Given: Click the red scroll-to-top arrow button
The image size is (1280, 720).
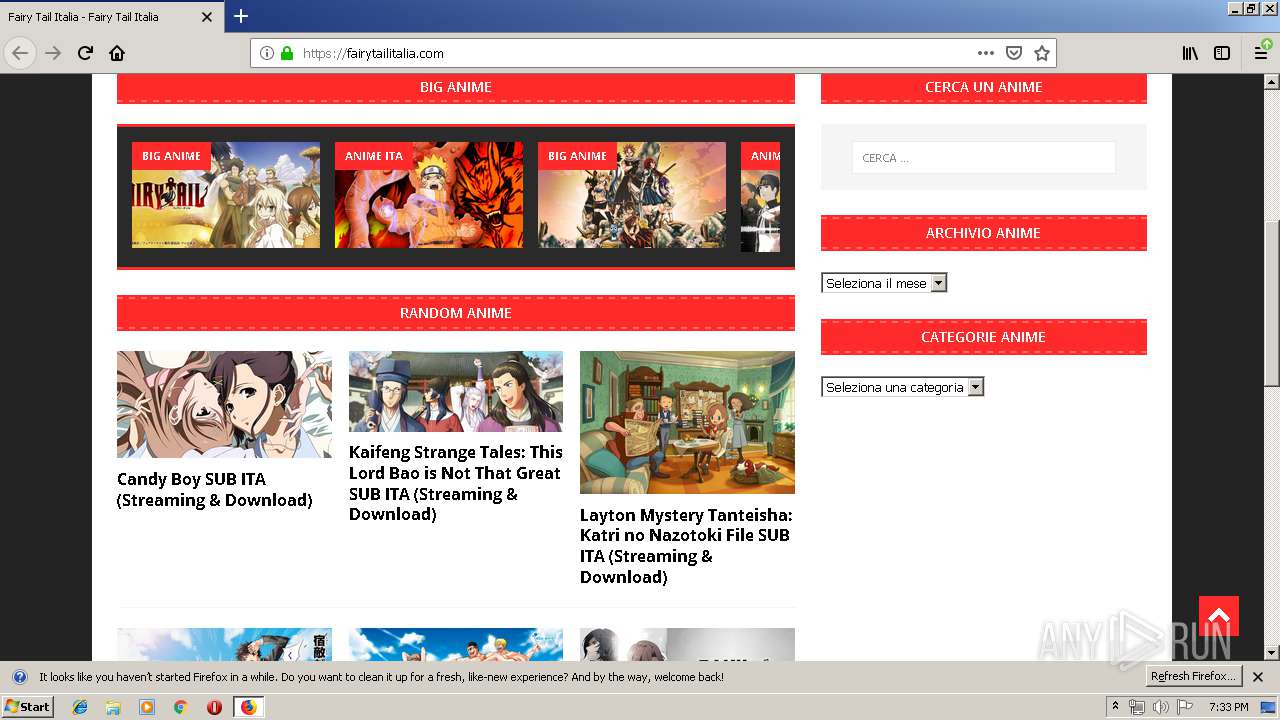Looking at the screenshot, I should pyautogui.click(x=1219, y=616).
